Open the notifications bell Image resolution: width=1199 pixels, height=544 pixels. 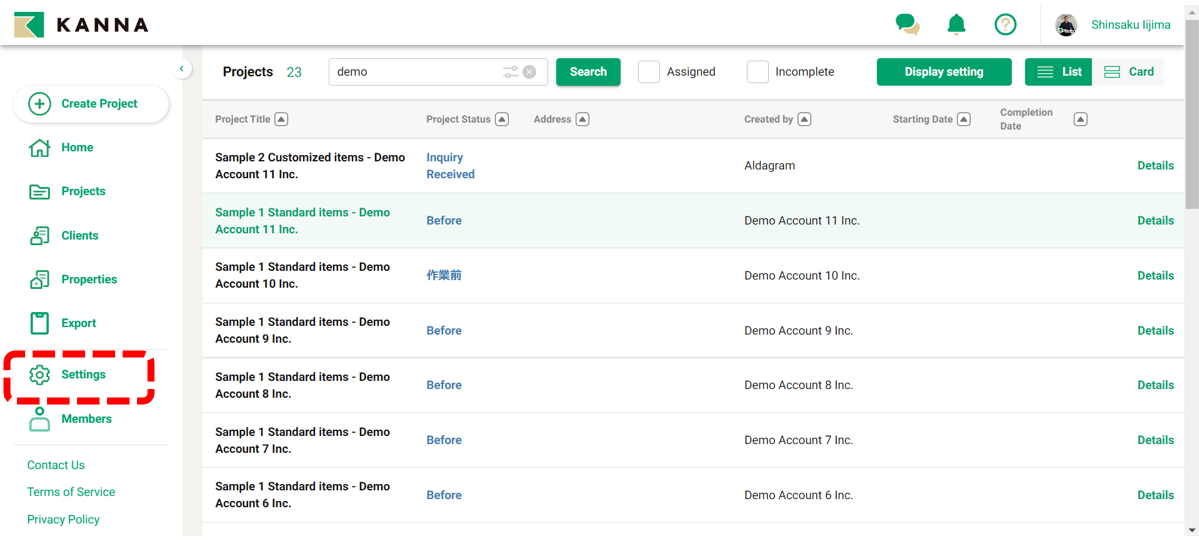[x=956, y=24]
